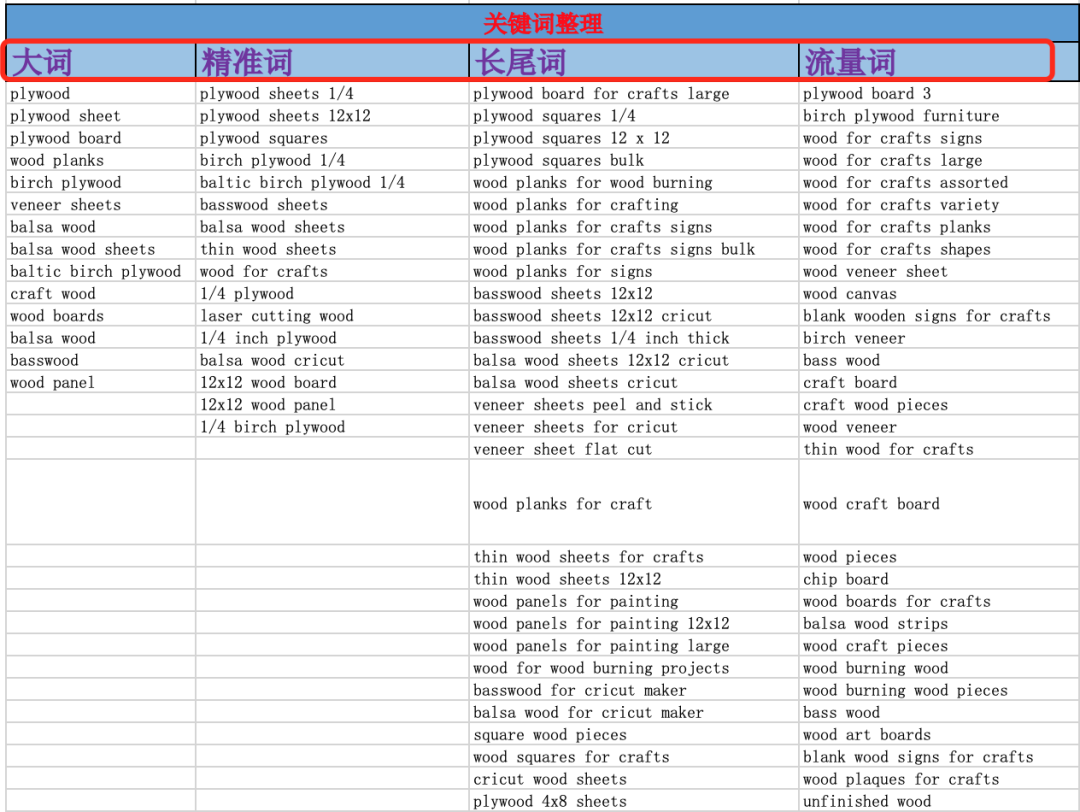Click the cell 'thin wood sheets'
This screenshot has width=1080, height=812.
click(x=332, y=249)
